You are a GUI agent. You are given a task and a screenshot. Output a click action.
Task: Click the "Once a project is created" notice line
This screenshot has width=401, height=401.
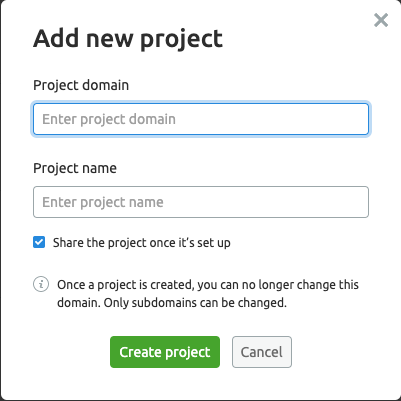pyautogui.click(x=208, y=285)
